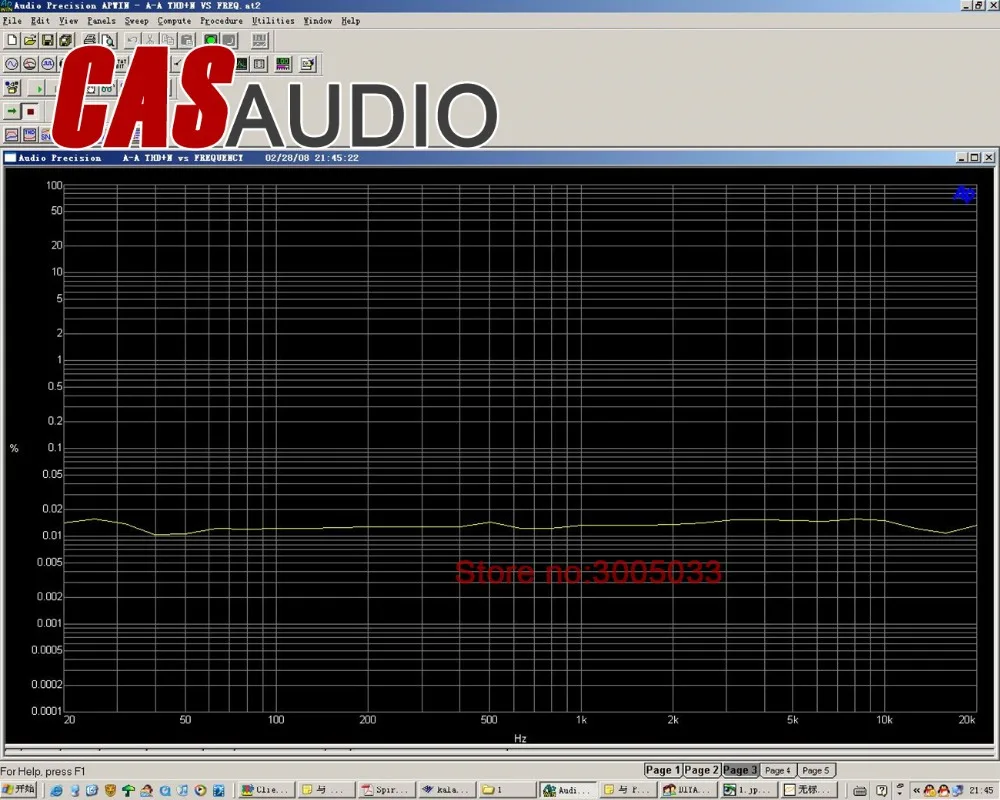Click the 0.01 label on Y axis
This screenshot has width=1000, height=800.
52,535
